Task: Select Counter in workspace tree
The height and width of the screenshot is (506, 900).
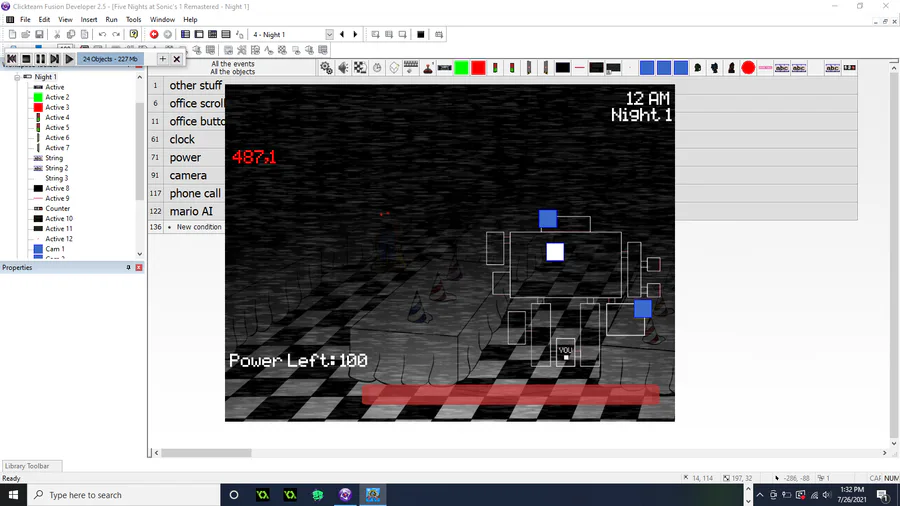Action: [57, 208]
